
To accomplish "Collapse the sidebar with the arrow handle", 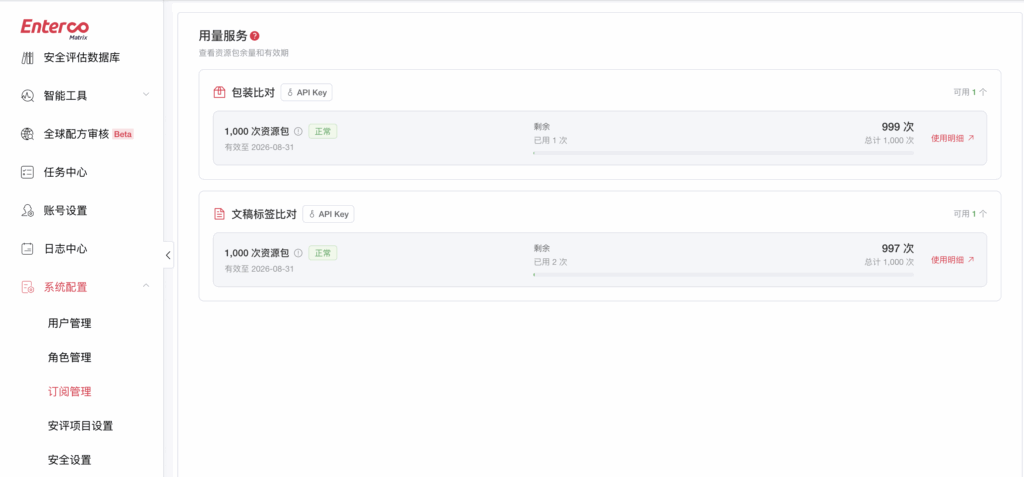I will pos(168,255).
